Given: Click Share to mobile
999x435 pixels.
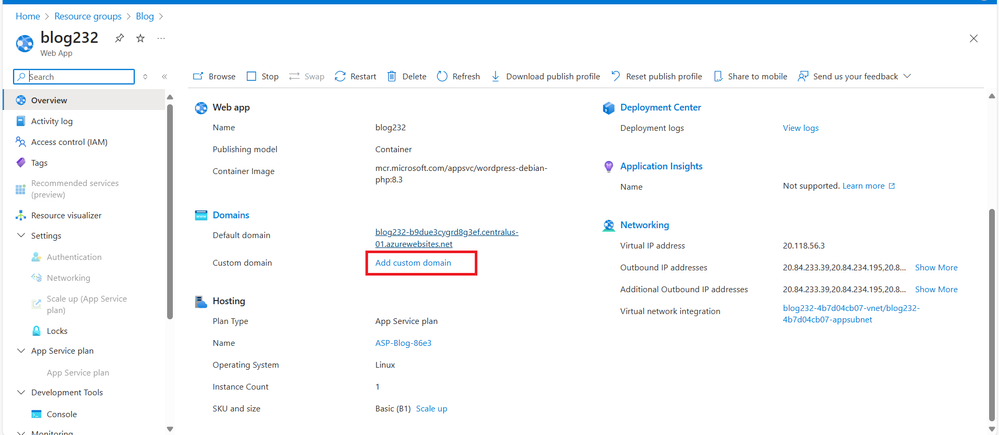Looking at the screenshot, I should 750,76.
